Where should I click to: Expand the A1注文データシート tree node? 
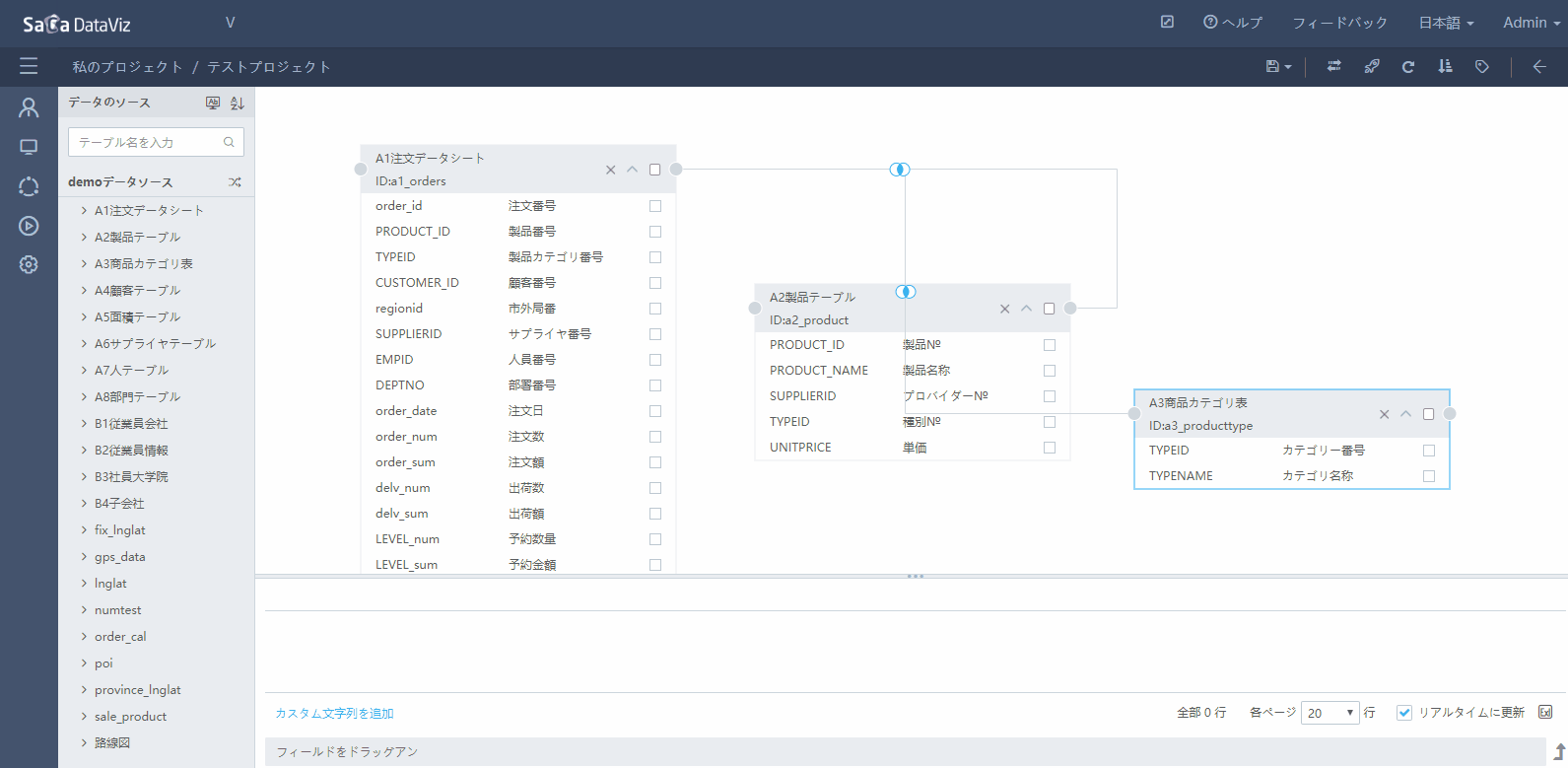pyautogui.click(x=84, y=210)
